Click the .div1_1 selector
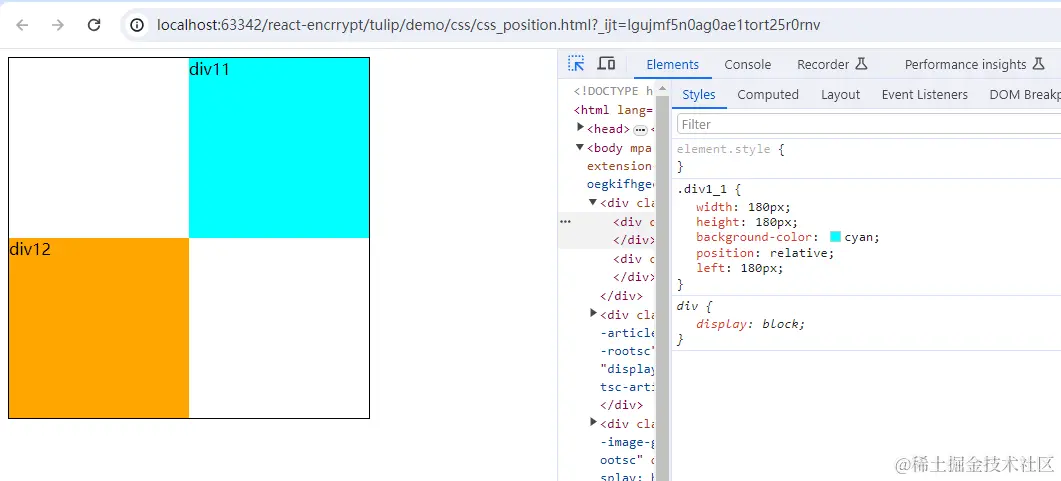 pos(700,190)
